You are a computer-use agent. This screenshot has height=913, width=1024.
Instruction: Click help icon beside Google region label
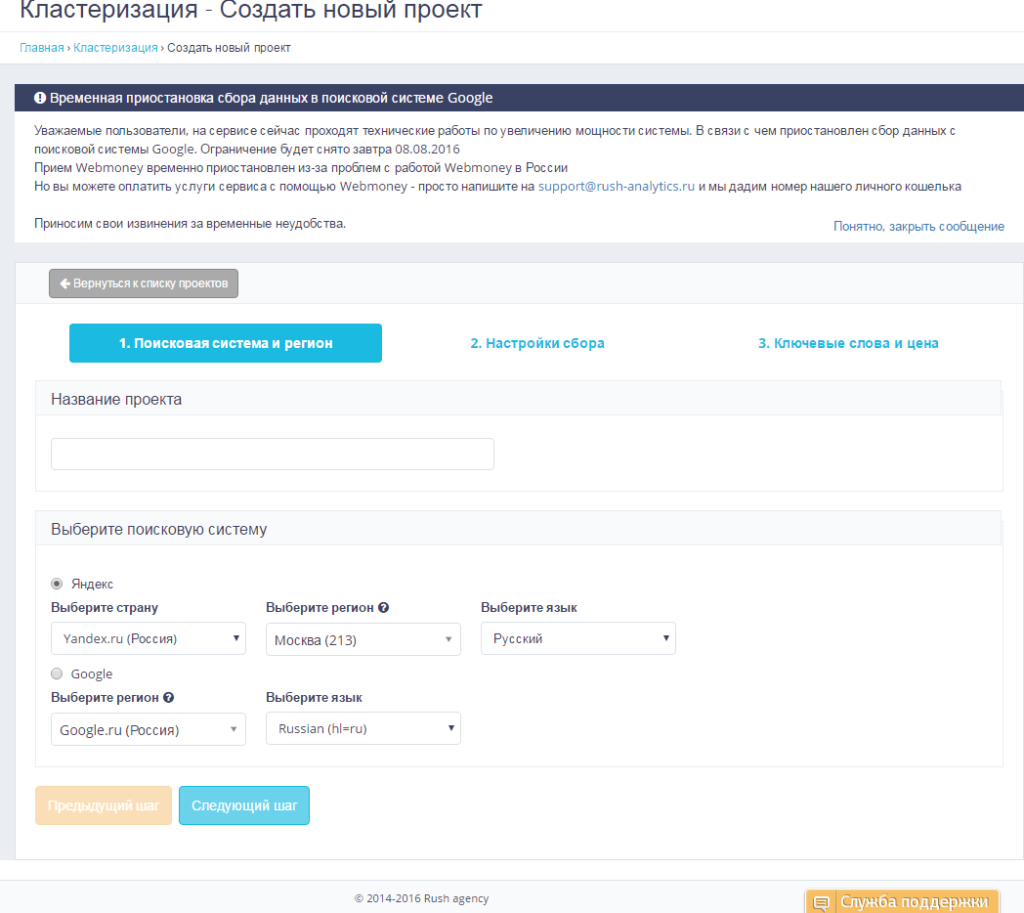[169, 698]
